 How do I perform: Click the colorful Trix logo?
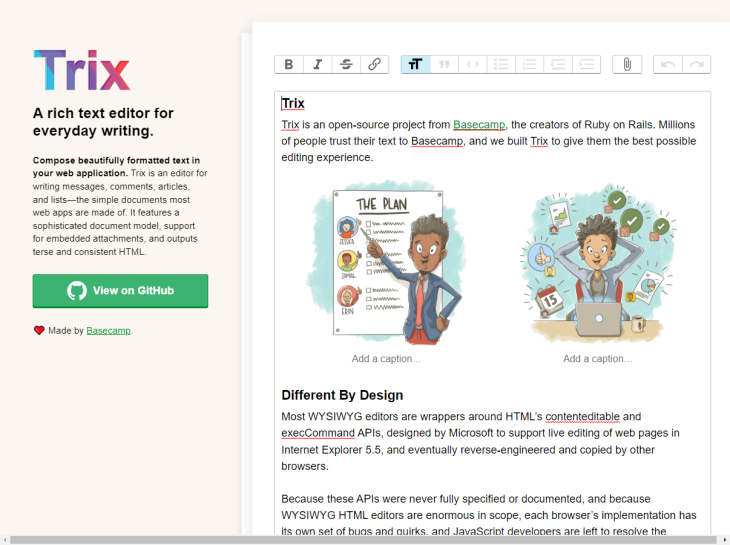pos(82,70)
